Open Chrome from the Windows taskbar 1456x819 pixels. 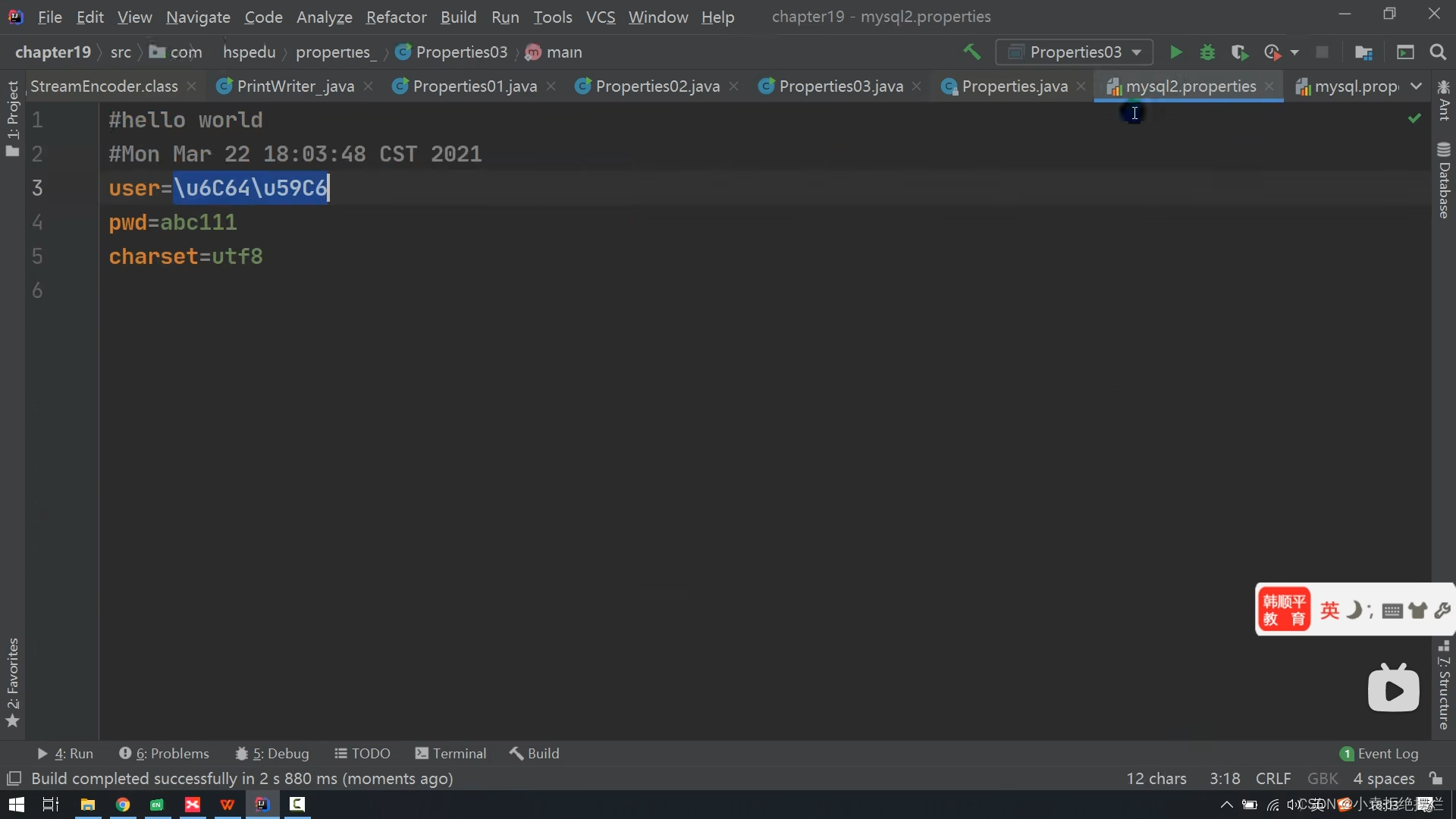123,805
